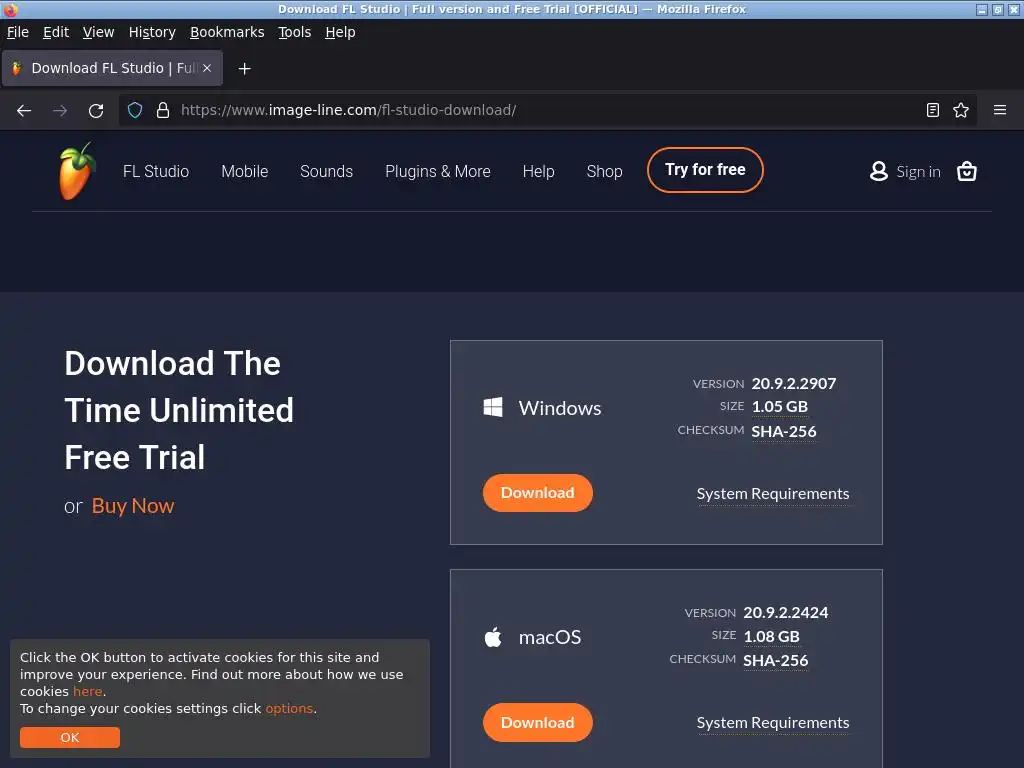
Task: Go back with the browser back arrow
Action: (24, 110)
